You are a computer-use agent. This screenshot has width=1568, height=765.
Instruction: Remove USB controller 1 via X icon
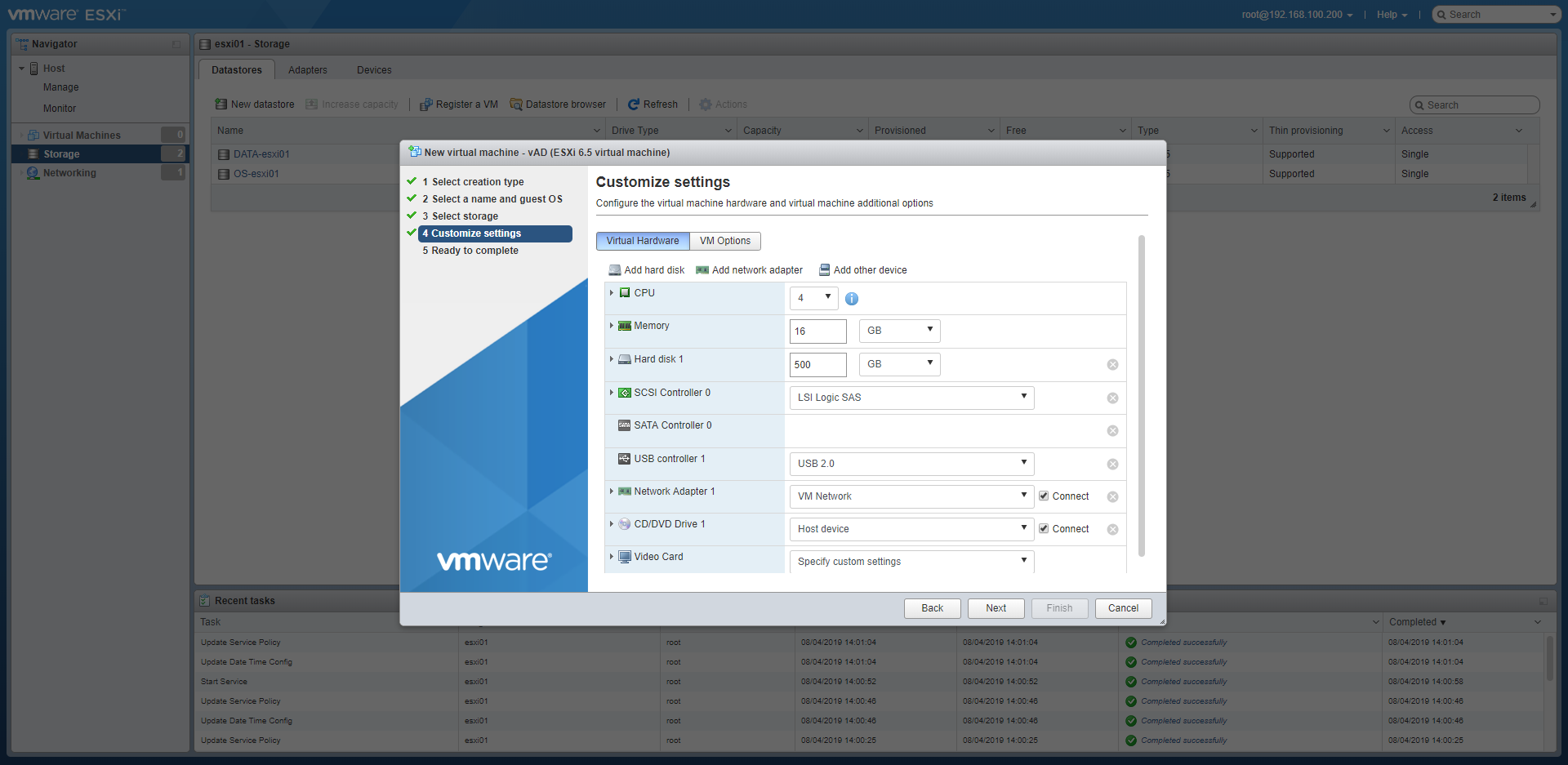[x=1112, y=465]
